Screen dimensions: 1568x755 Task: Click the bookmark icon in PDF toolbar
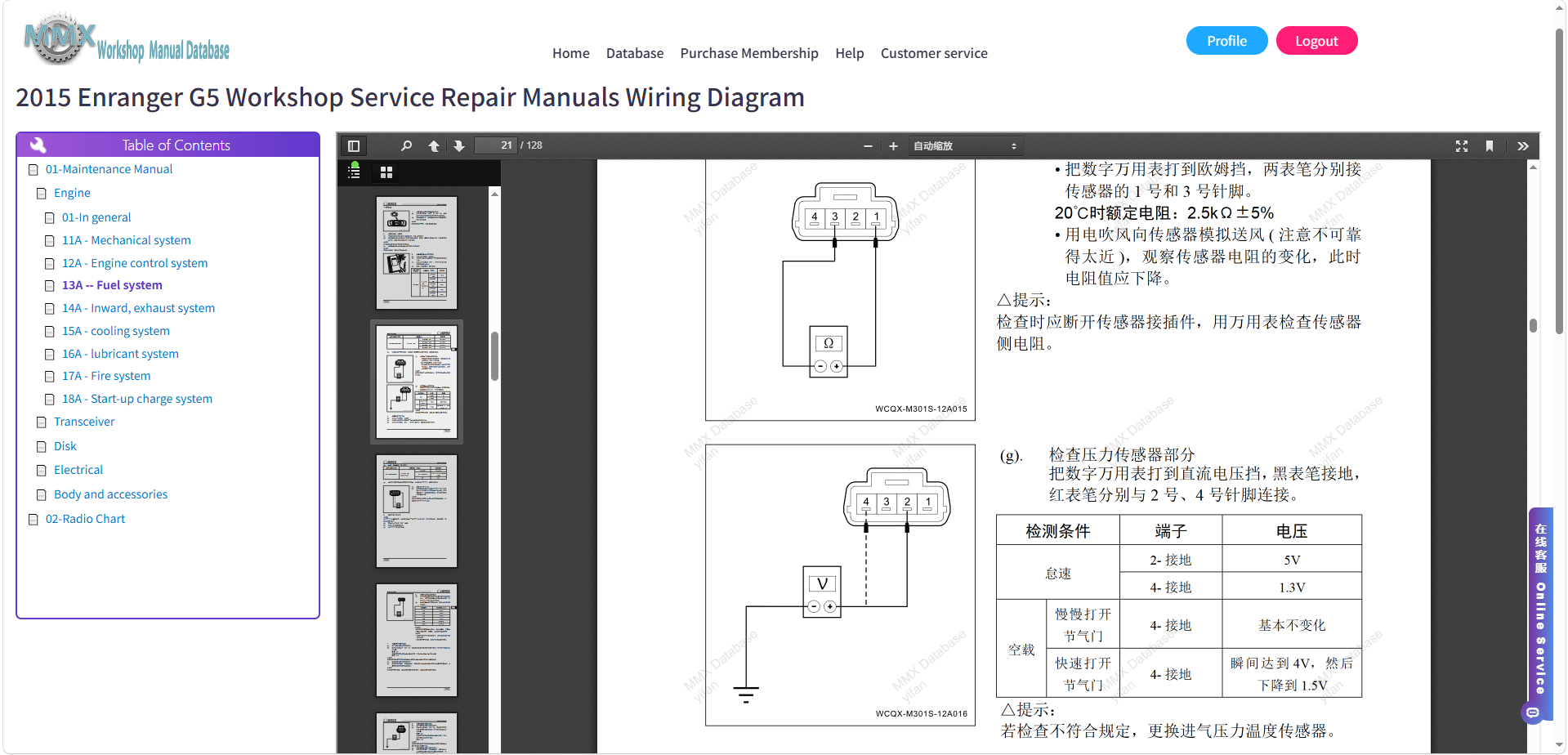tap(1490, 146)
